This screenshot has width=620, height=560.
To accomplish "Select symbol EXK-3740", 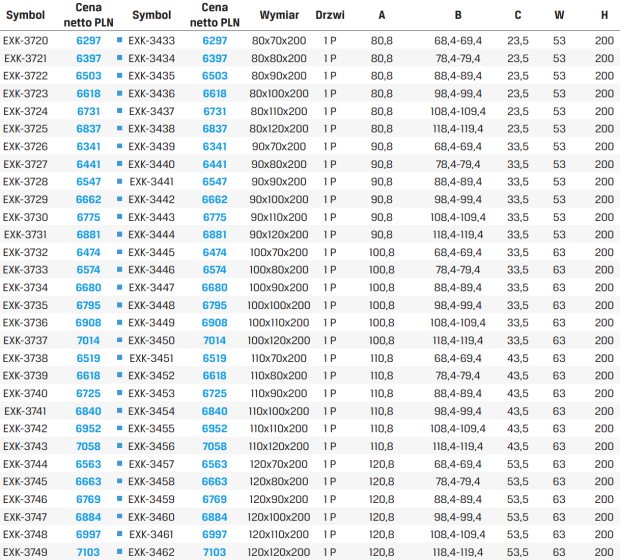I will coord(25,394).
